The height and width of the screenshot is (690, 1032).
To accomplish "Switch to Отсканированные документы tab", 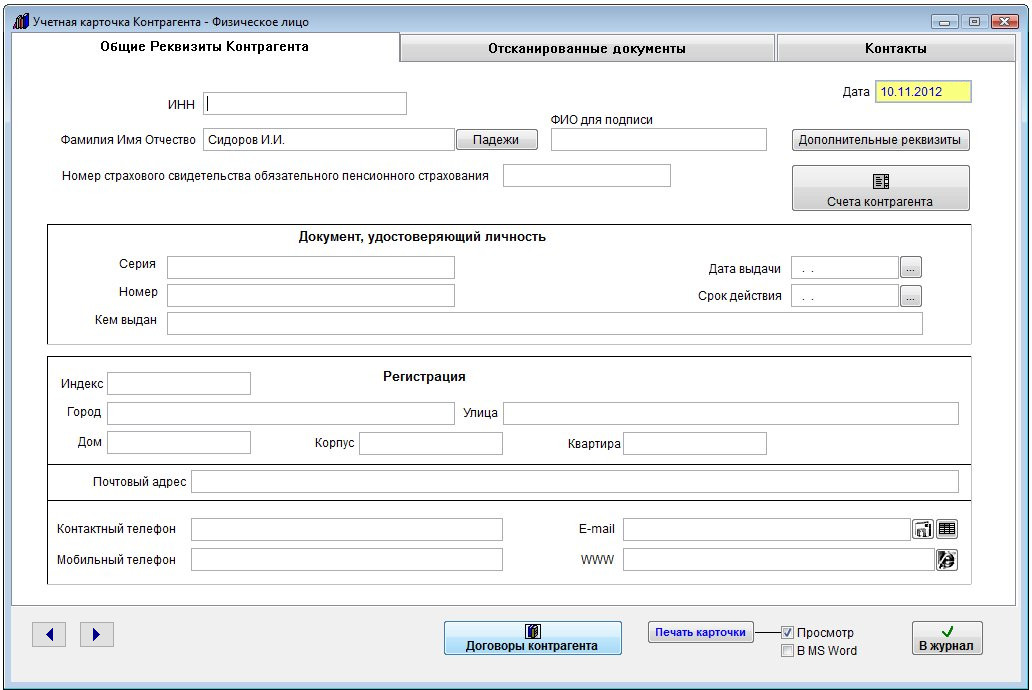I will pyautogui.click(x=587, y=48).
